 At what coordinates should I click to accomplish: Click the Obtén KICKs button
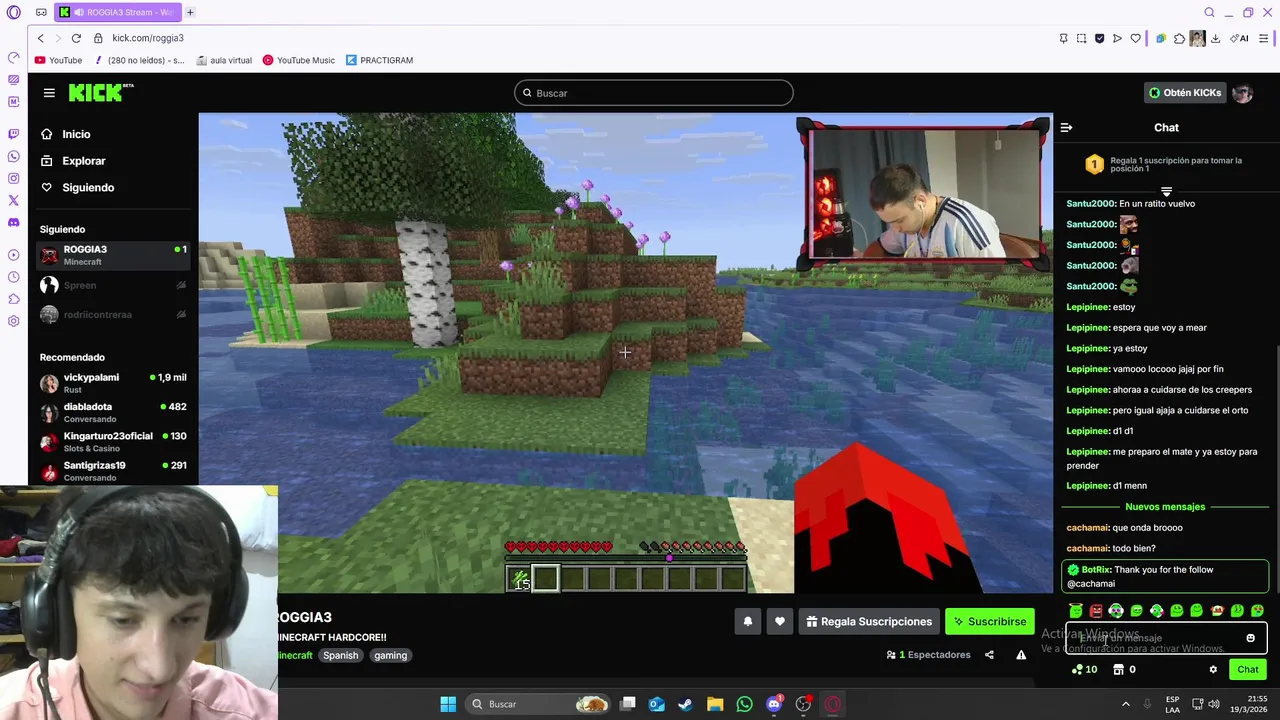[1185, 93]
